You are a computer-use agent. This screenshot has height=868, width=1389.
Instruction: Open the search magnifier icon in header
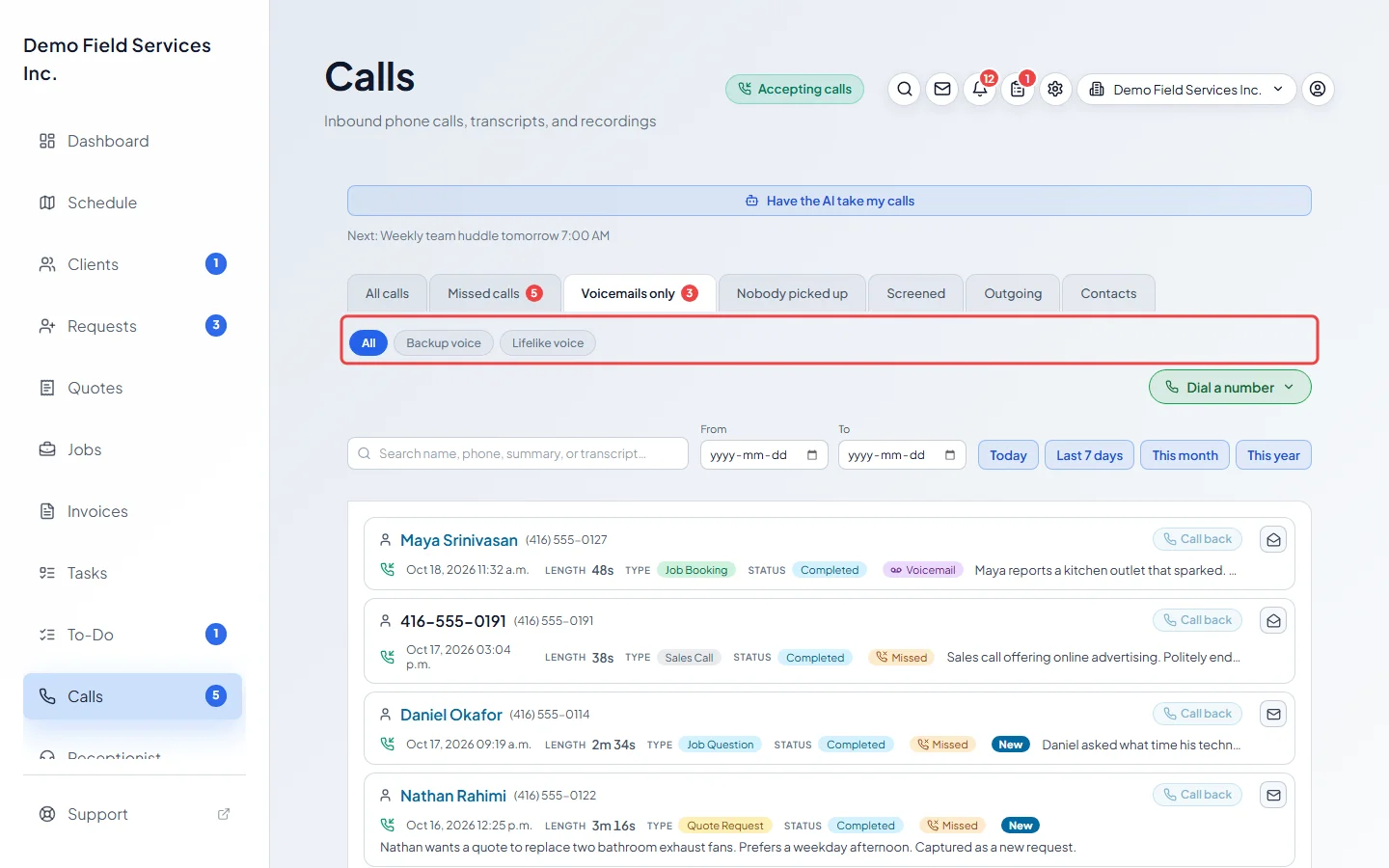coord(904,89)
